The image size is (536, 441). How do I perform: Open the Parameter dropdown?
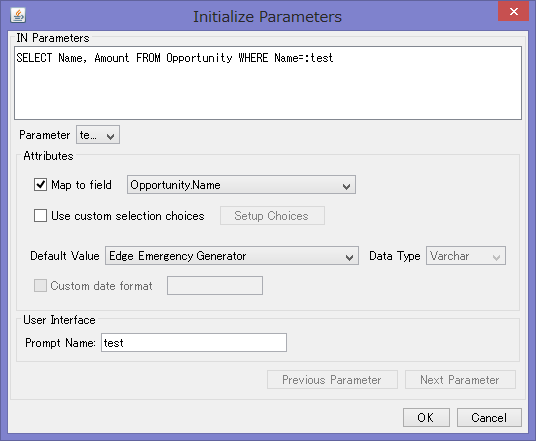(98, 135)
